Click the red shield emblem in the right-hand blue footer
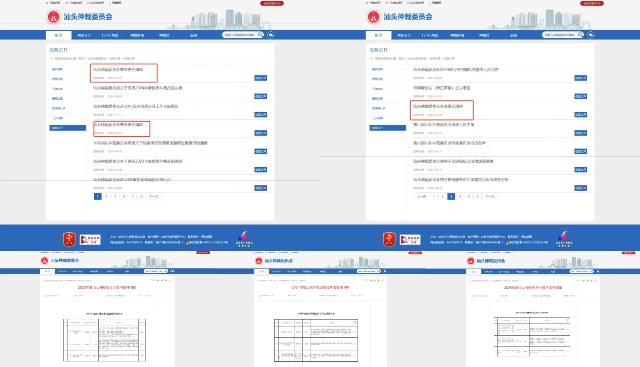This screenshot has width=640, height=367. click(389, 239)
